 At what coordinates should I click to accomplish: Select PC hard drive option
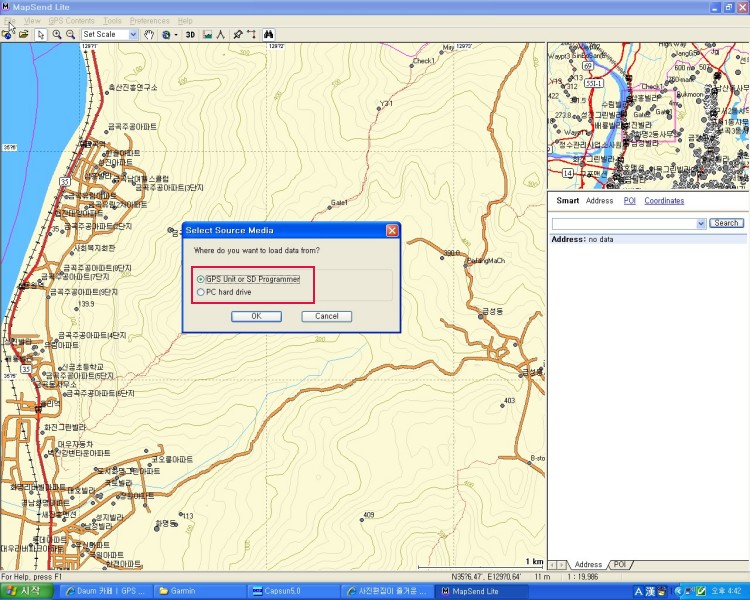pyautogui.click(x=224, y=292)
